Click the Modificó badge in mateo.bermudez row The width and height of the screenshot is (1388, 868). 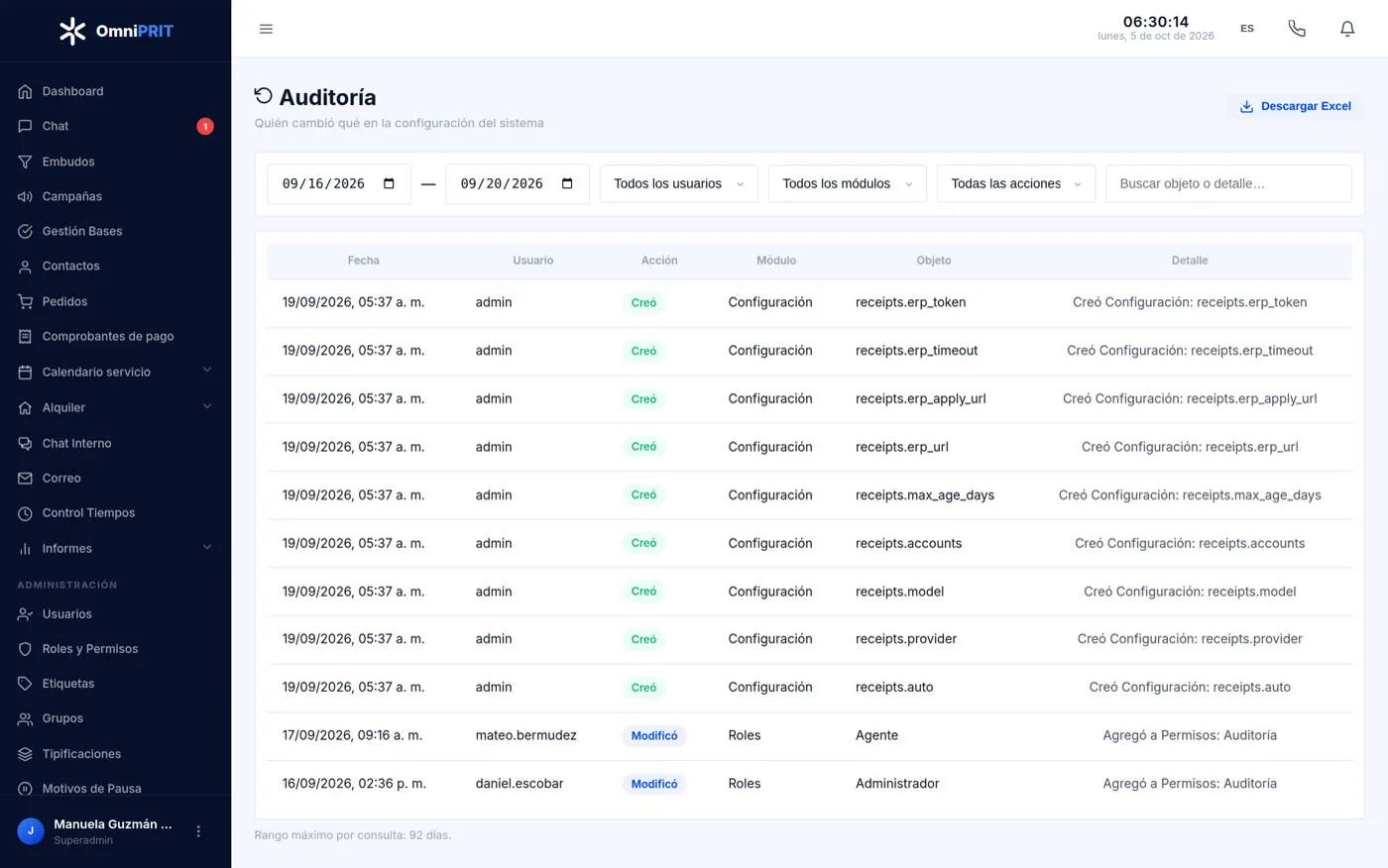[x=654, y=736]
